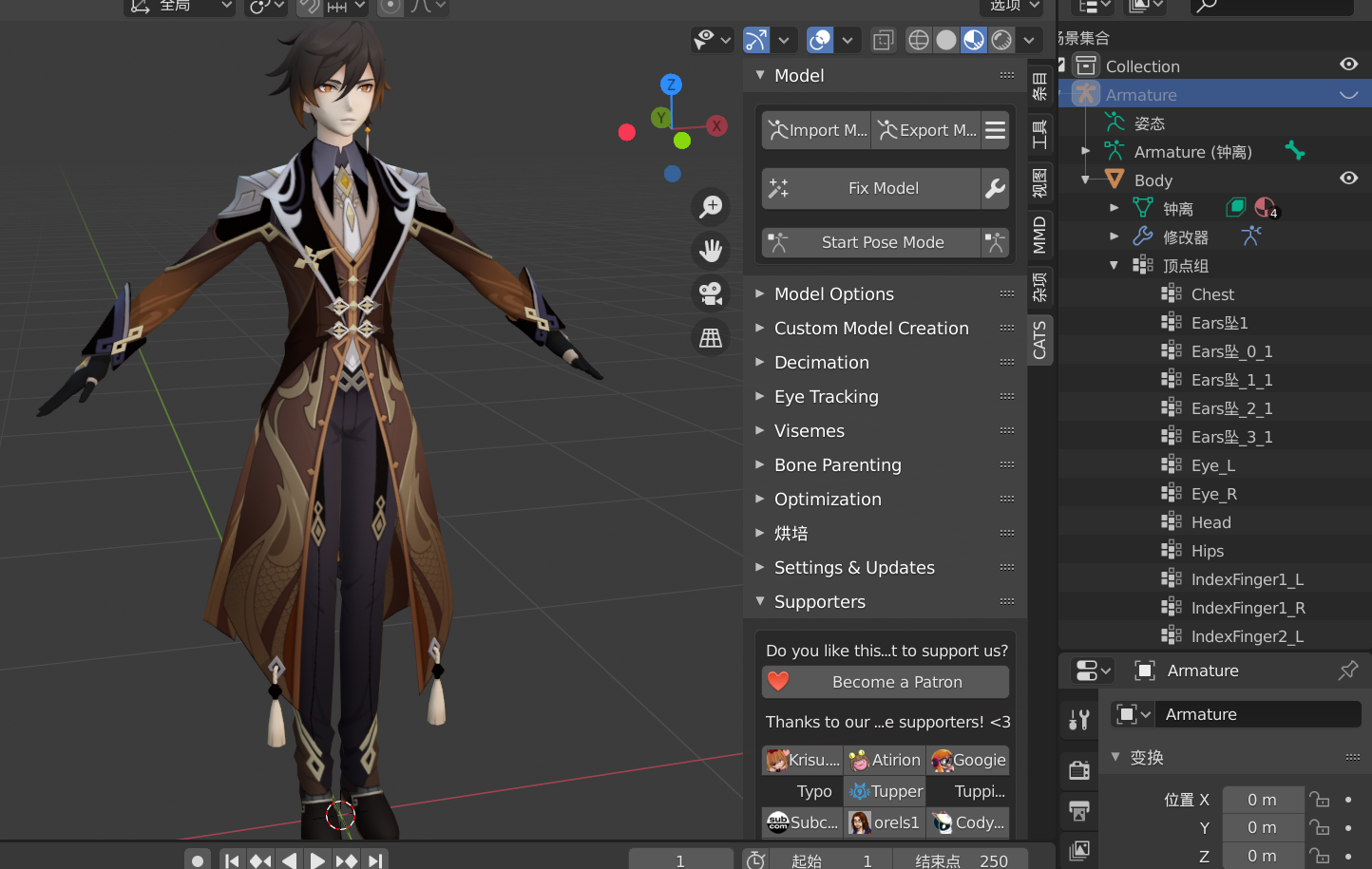Viewport: 1372px width, 869px height.
Task: Open the MMD sidebar tab
Action: [1039, 235]
